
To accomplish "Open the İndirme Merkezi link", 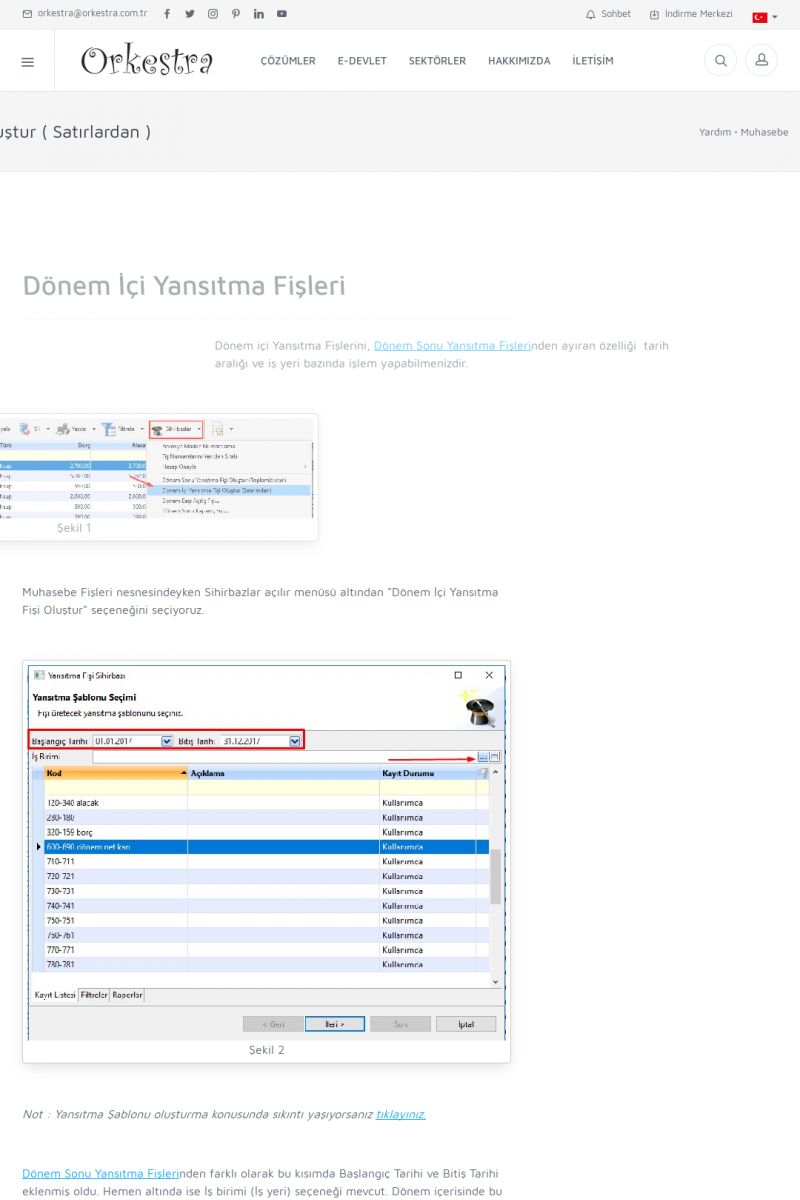I will point(691,14).
